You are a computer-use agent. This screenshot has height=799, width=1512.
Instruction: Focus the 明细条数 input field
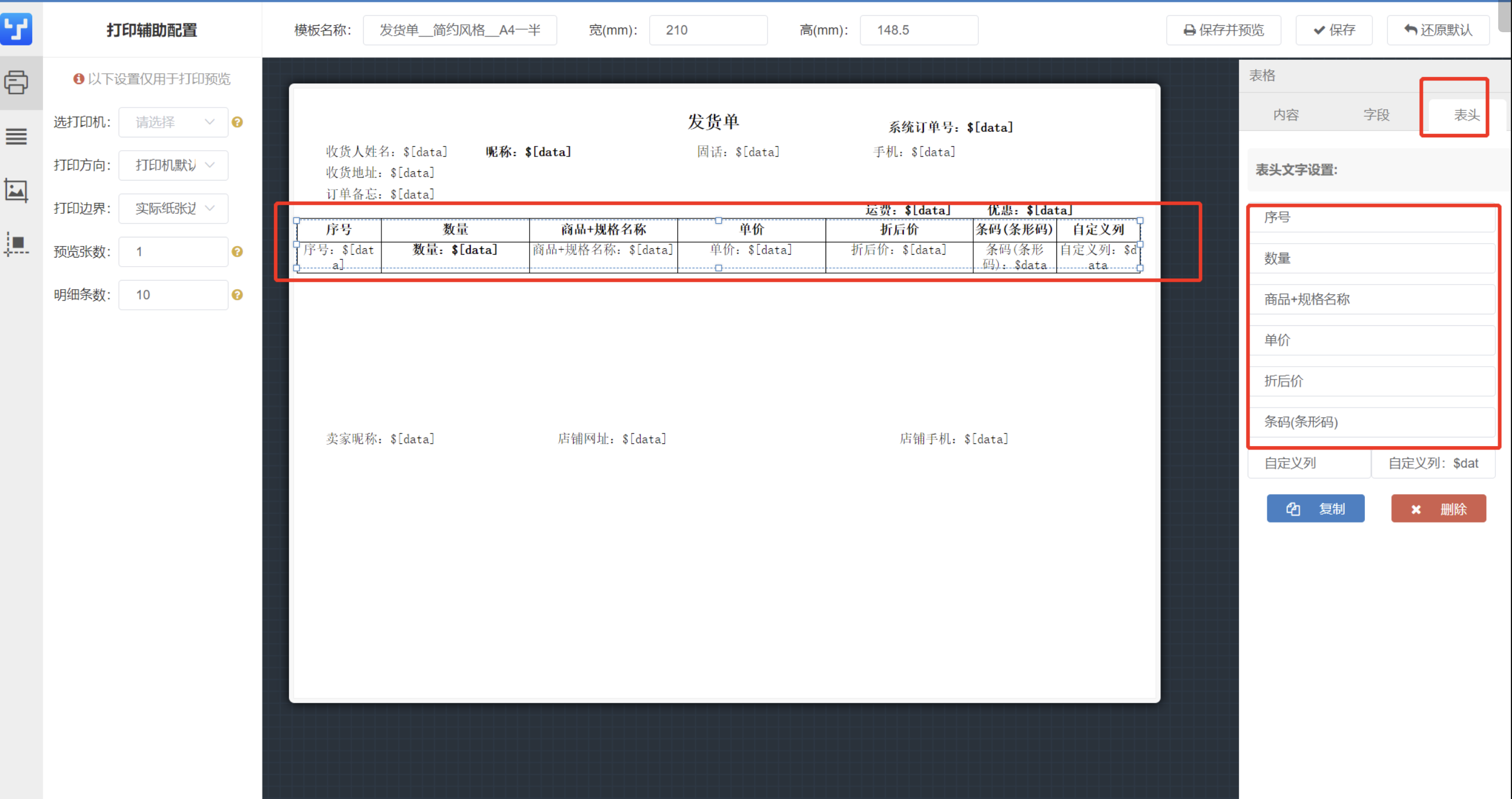[x=173, y=295]
